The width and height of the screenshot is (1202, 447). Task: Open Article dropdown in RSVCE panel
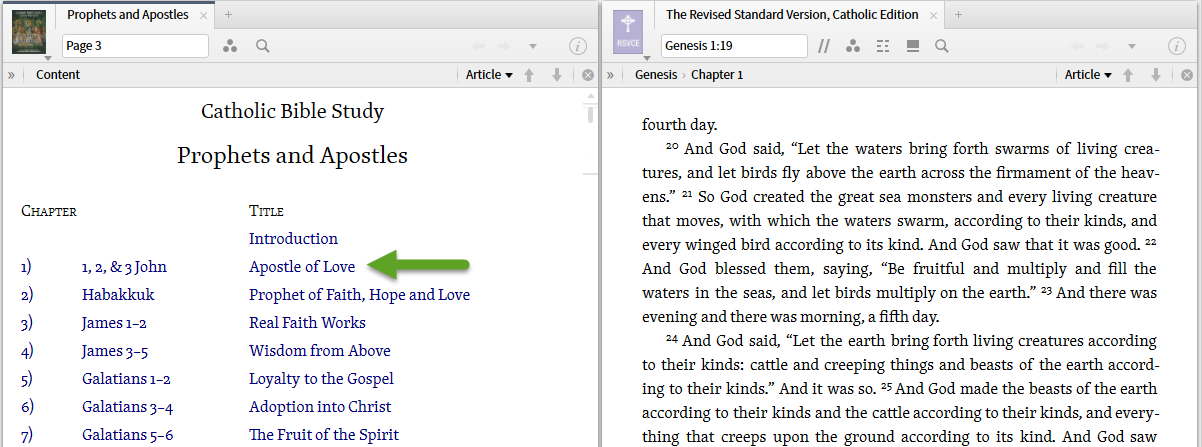(x=1088, y=75)
